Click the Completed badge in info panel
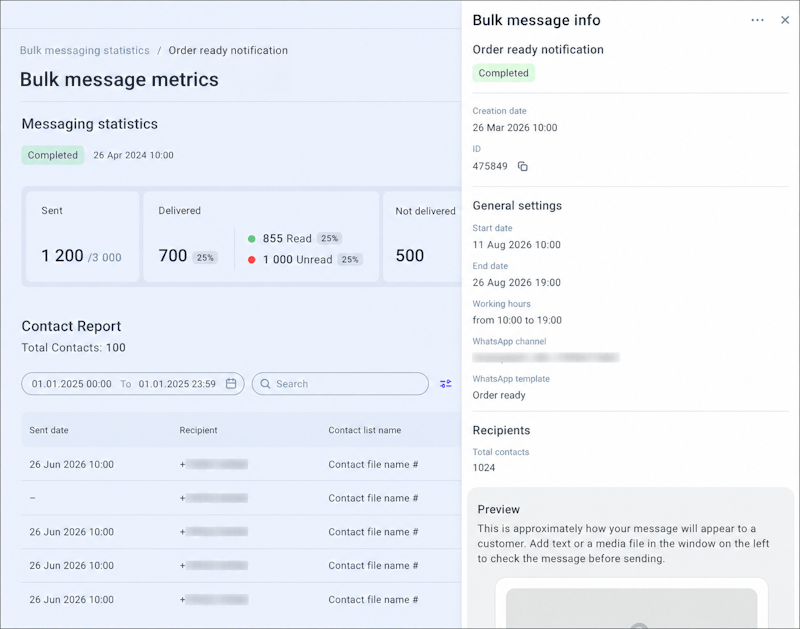The width and height of the screenshot is (800, 629). pyautogui.click(x=504, y=73)
